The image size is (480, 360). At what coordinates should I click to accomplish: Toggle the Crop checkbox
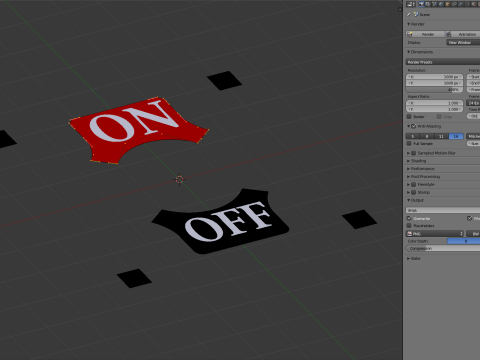tap(439, 116)
